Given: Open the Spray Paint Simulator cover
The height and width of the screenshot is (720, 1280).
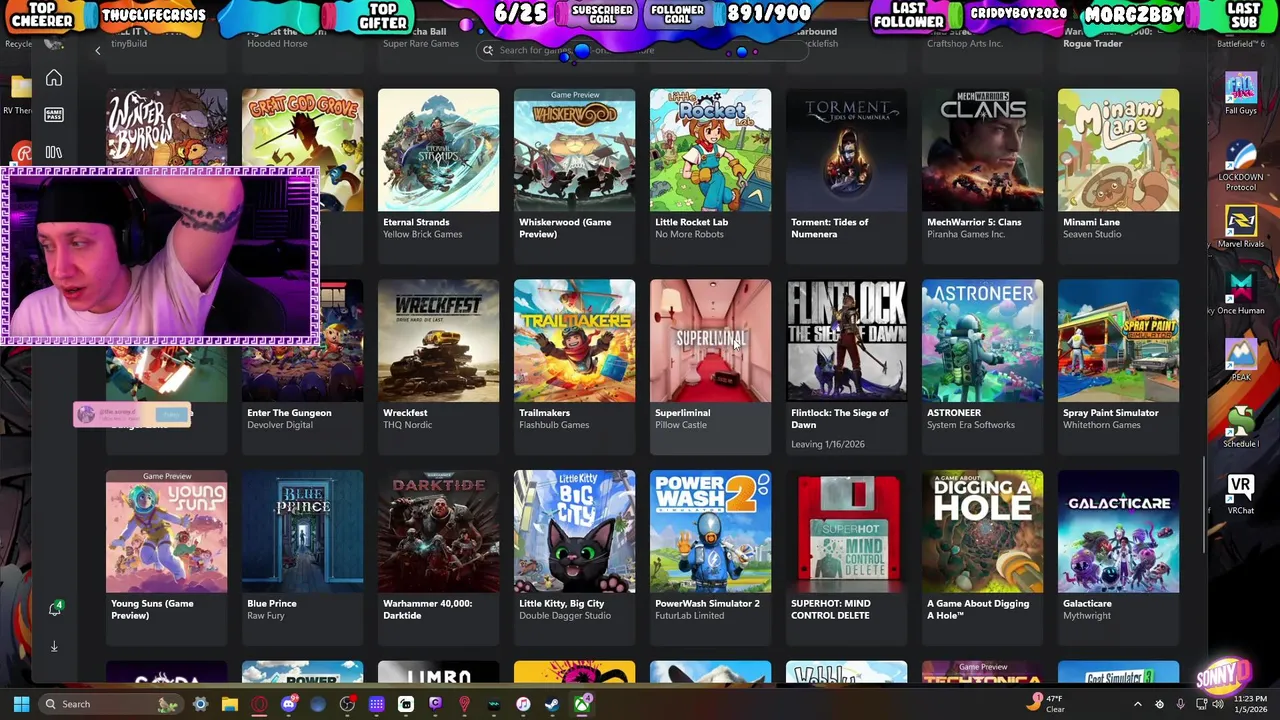Looking at the screenshot, I should pyautogui.click(x=1118, y=341).
